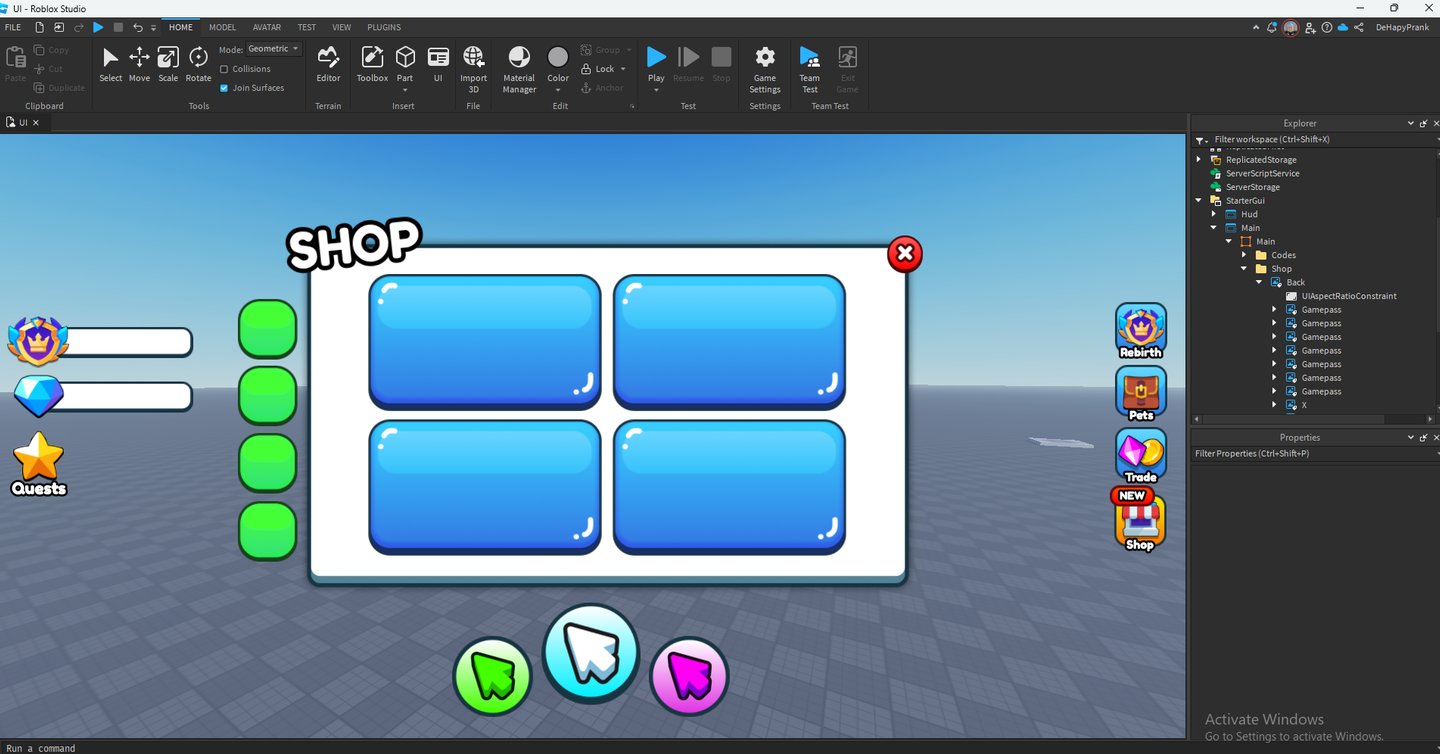
Task: Select the Move tool
Action: pyautogui.click(x=139, y=64)
